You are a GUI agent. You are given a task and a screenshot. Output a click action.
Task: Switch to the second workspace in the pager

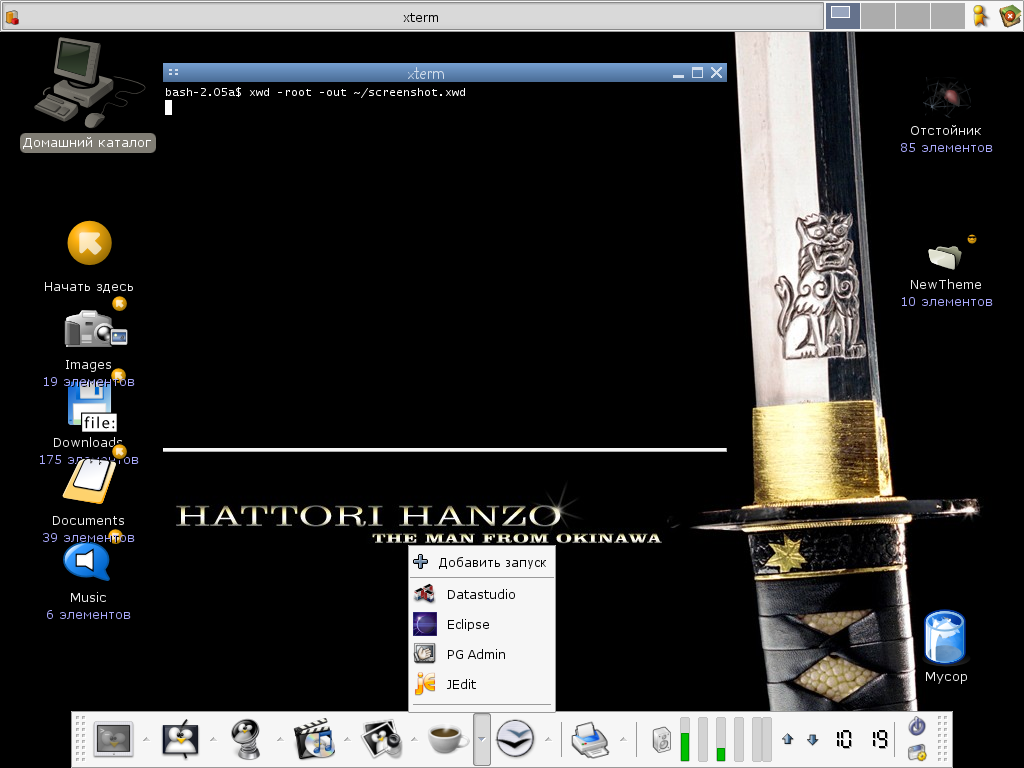[877, 15]
